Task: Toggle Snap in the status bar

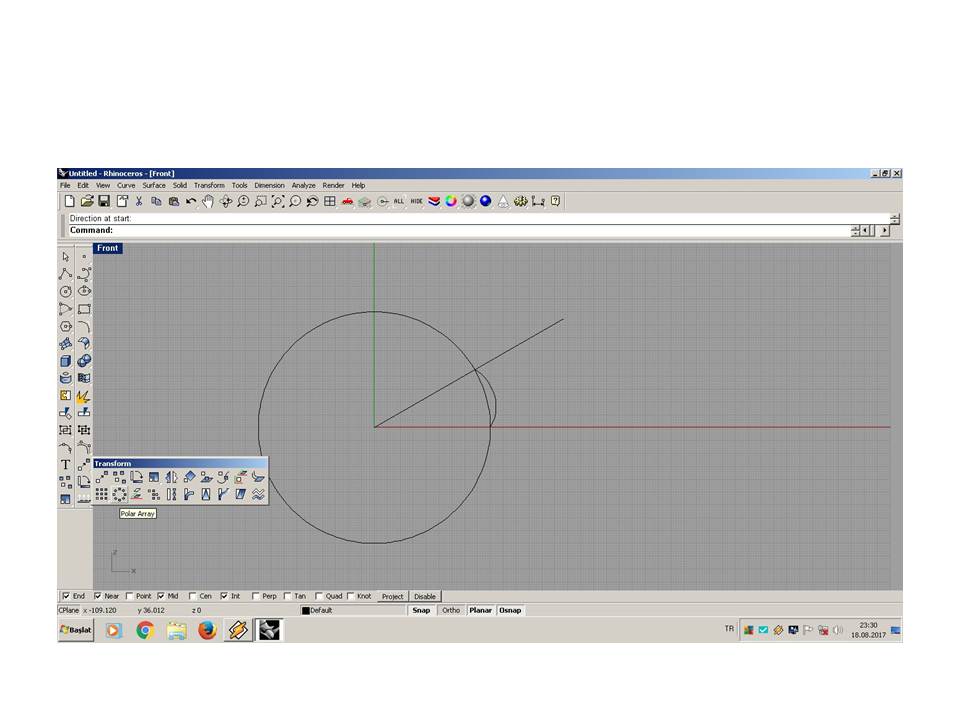Action: point(421,610)
